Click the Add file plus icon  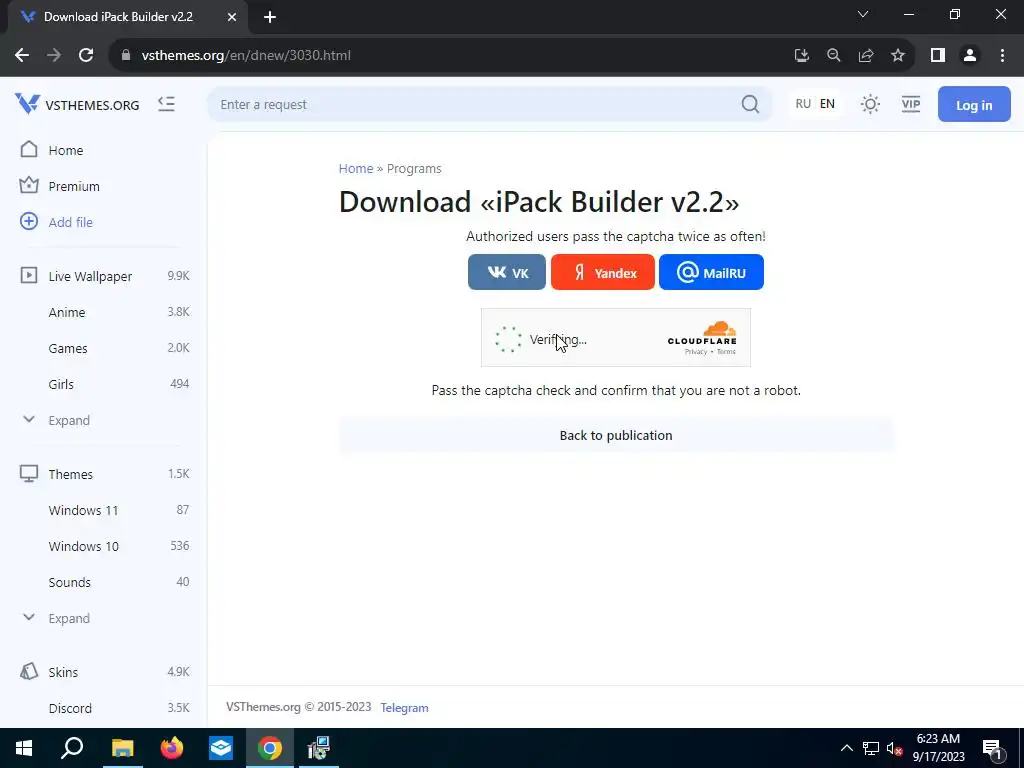click(29, 221)
